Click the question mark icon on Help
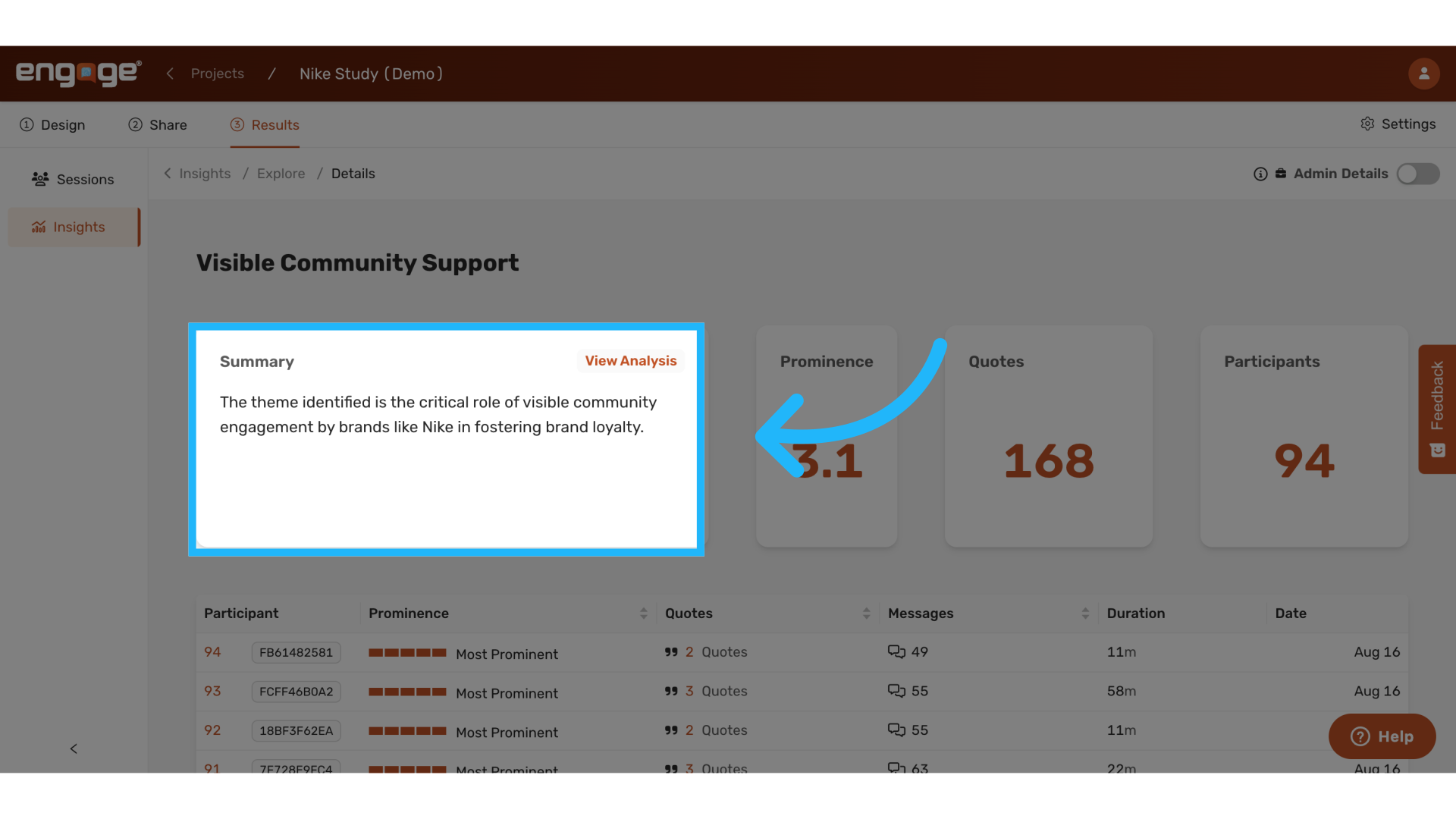Screen dimensions: 1456x819 pyautogui.click(x=1360, y=736)
